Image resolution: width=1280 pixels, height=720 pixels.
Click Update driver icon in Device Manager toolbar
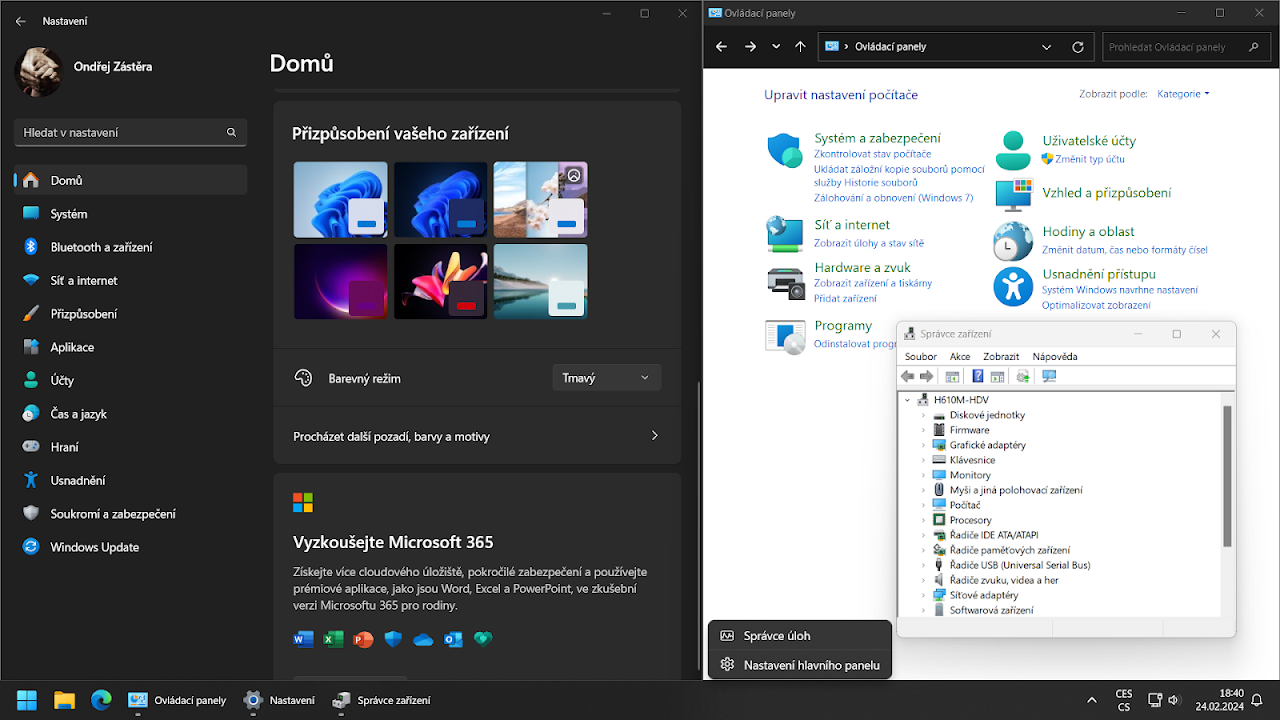[1022, 377]
